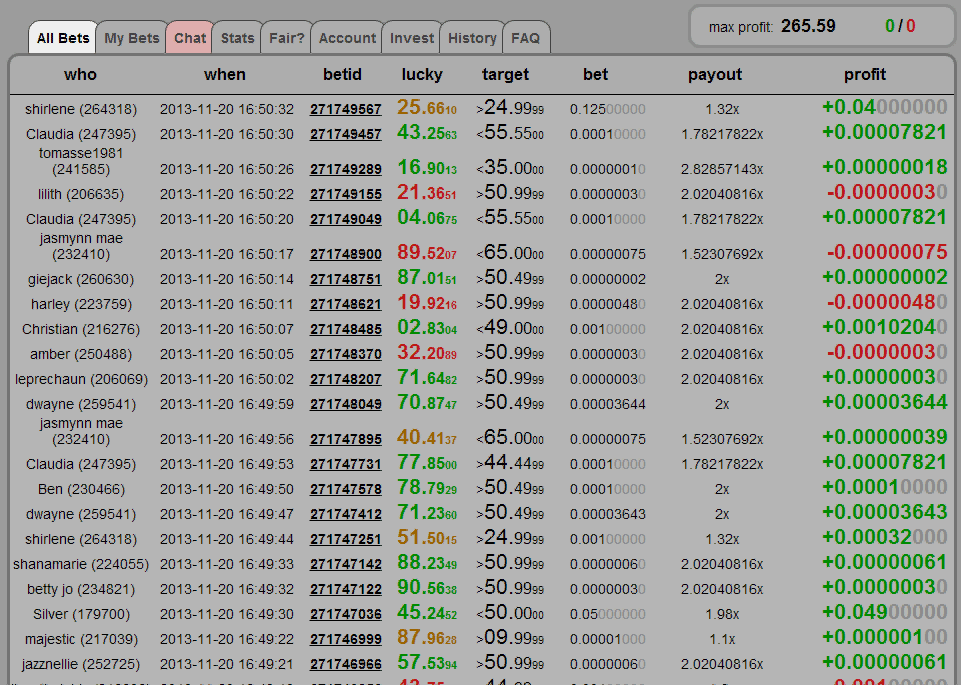Image resolution: width=961 pixels, height=685 pixels.
Task: View the History tab
Action: click(472, 38)
